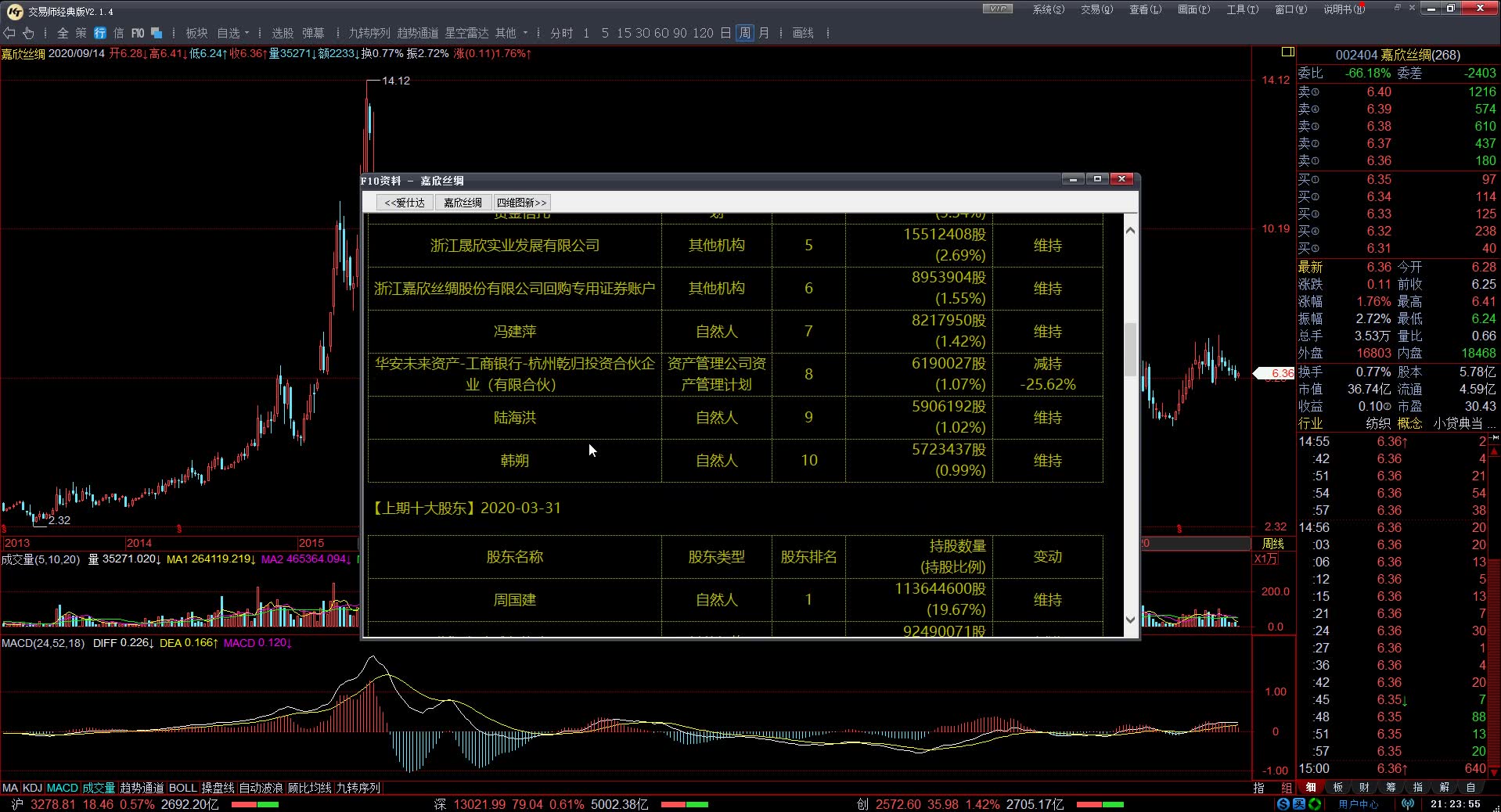Image resolution: width=1501 pixels, height=812 pixels.
Task: Select the 解 tab at bottom right
Action: pos(1444,787)
